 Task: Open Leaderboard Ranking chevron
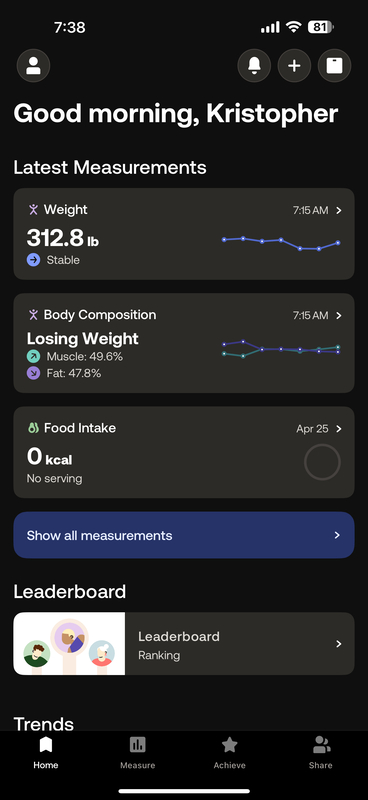[x=339, y=644]
